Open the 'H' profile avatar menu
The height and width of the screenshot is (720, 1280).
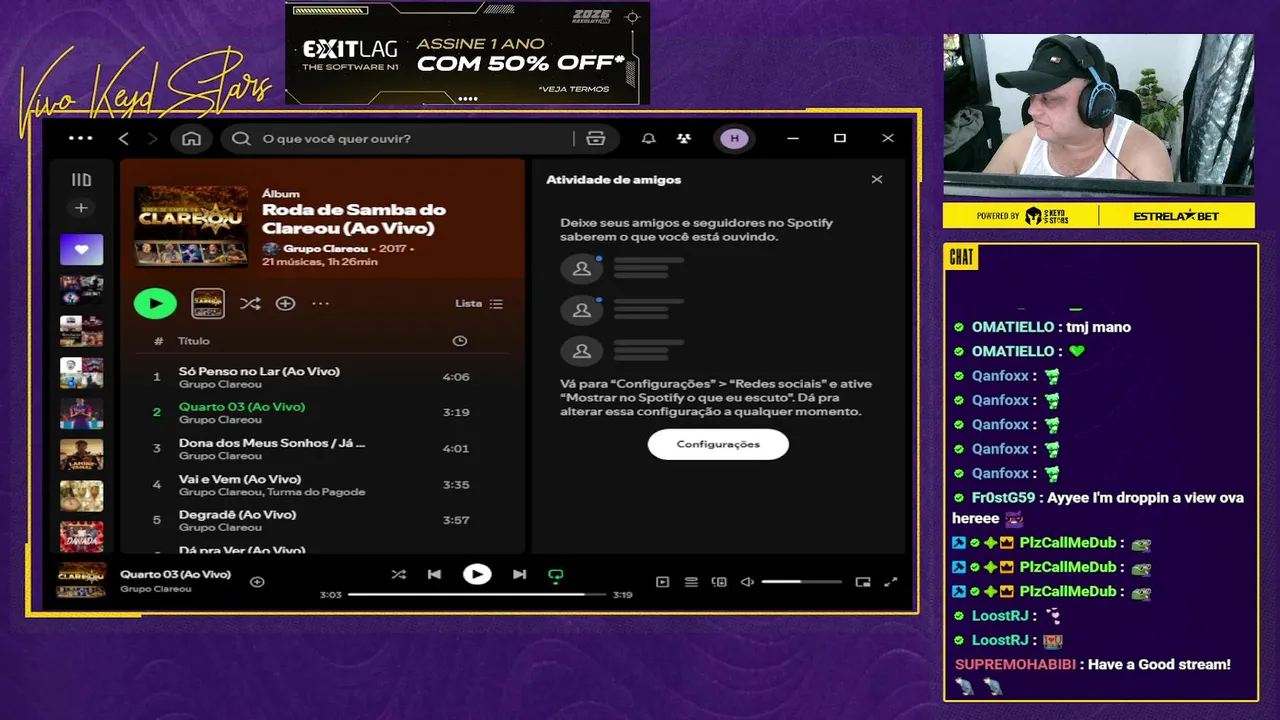point(735,139)
